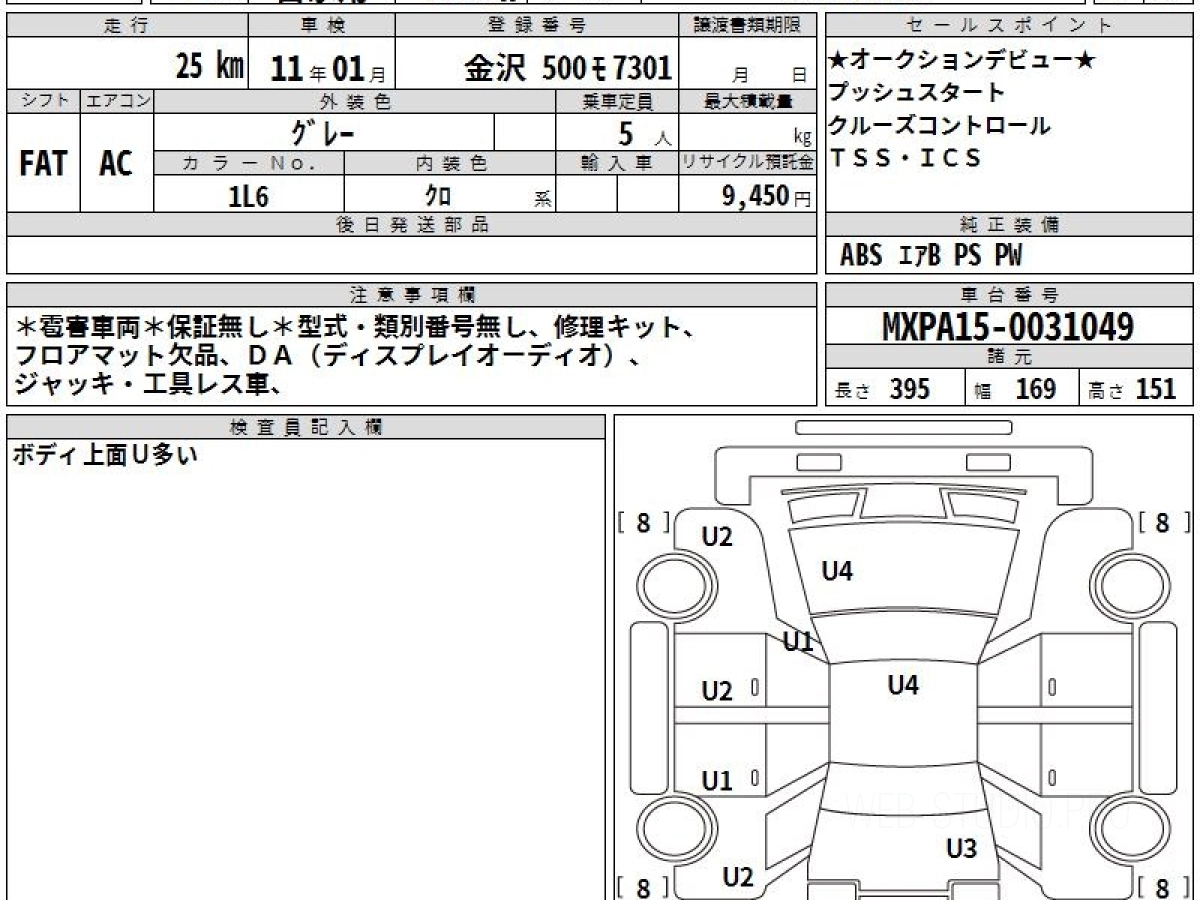1200x900 pixels.
Task: Select the air conditioner value "AC"
Action: pyautogui.click(x=116, y=163)
